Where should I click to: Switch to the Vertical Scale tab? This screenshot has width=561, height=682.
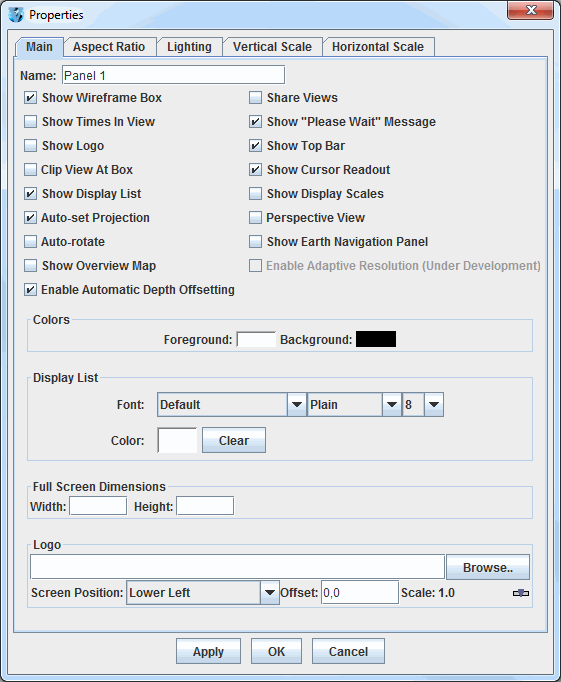272,47
